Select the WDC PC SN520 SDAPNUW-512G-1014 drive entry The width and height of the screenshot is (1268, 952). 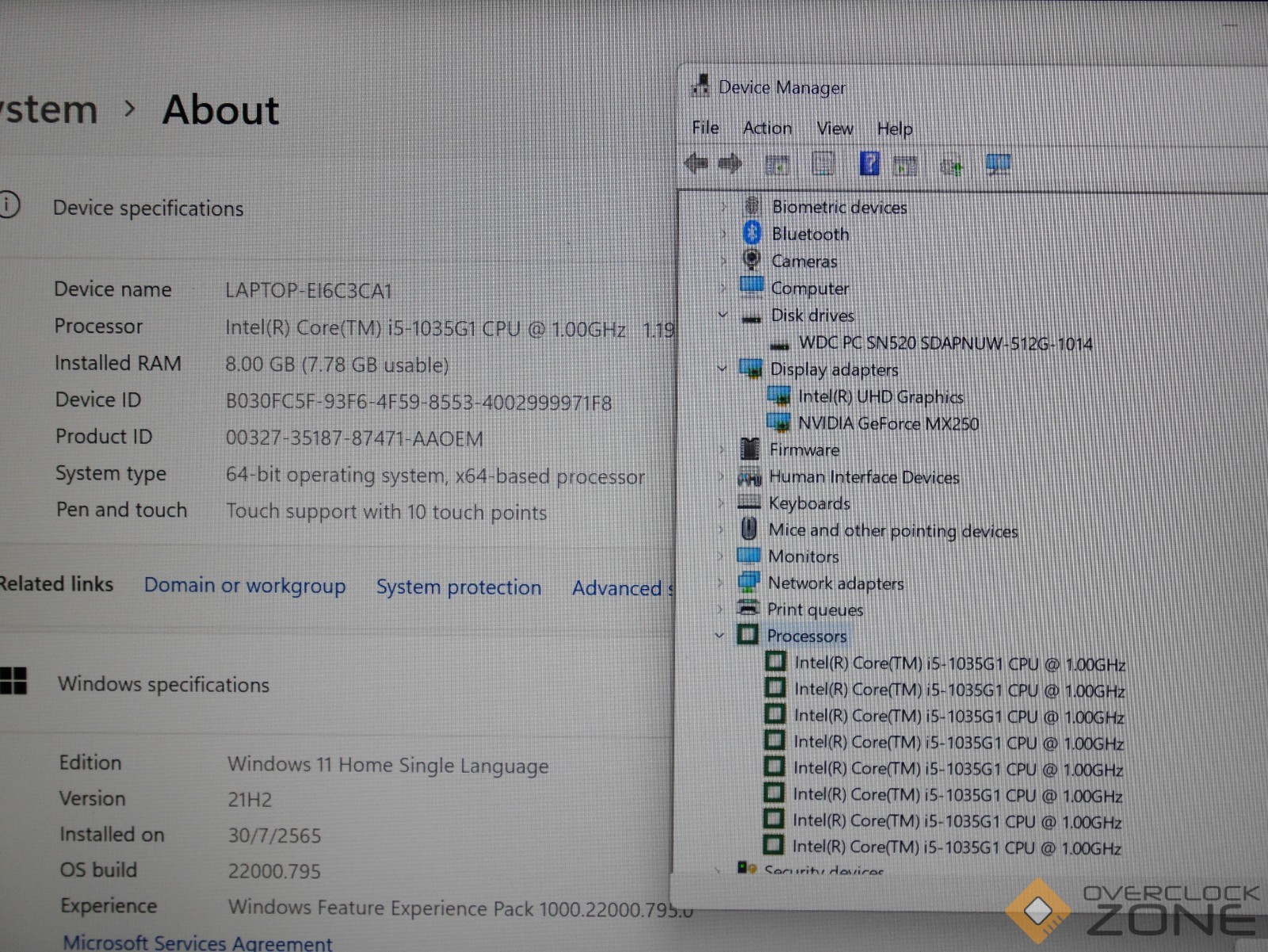pyautogui.click(x=945, y=343)
